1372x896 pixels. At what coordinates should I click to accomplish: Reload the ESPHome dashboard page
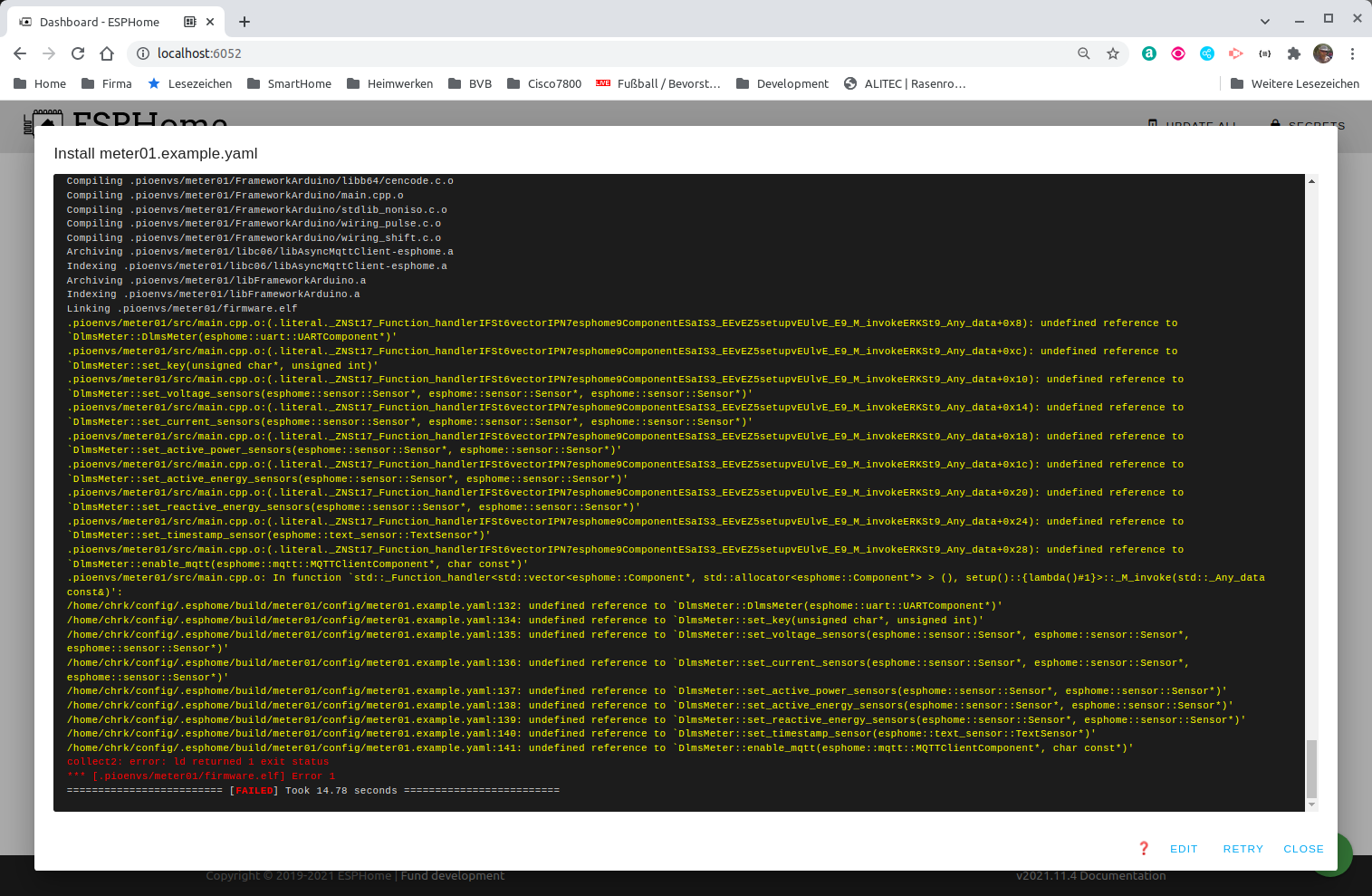(78, 53)
